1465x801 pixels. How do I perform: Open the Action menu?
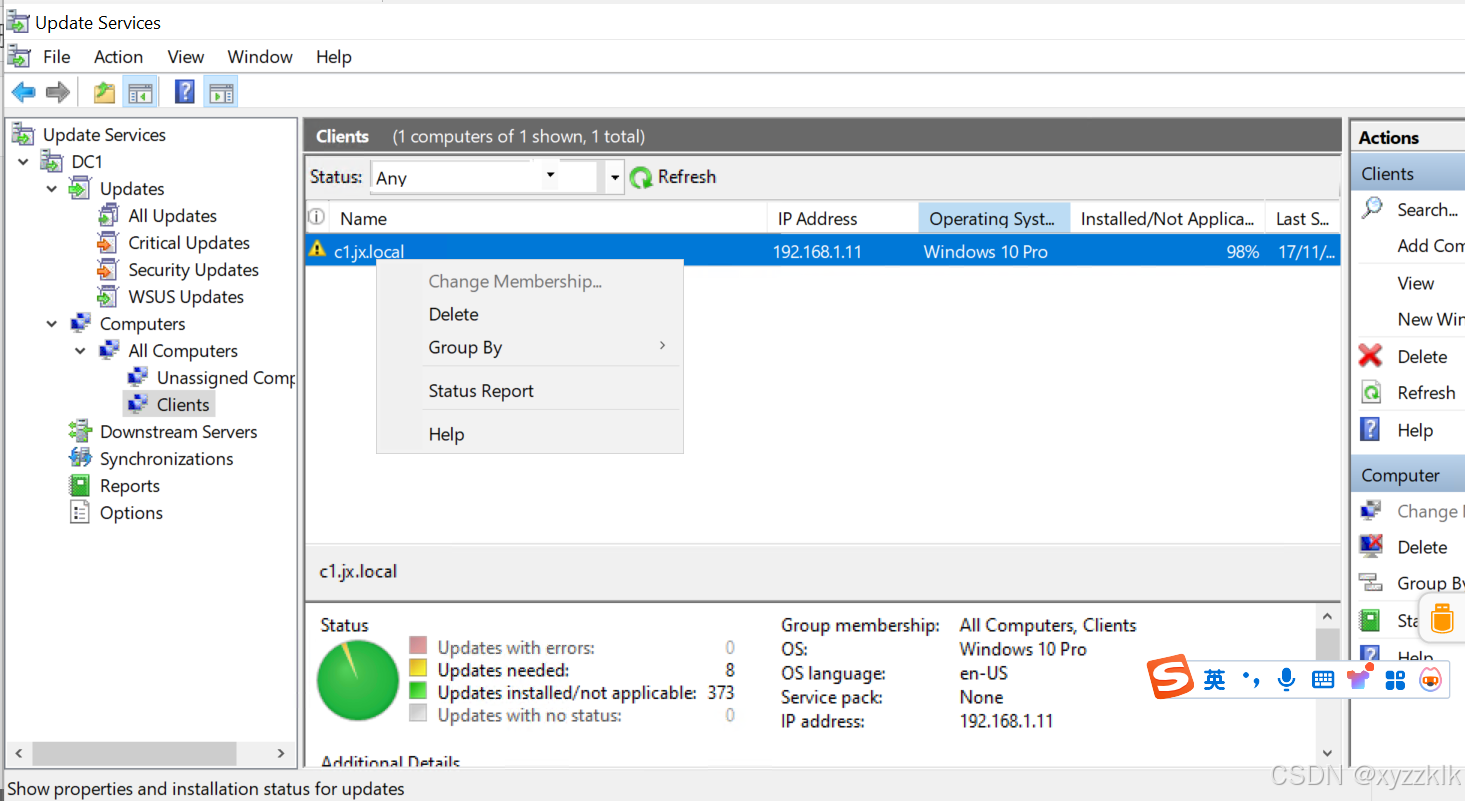pyautogui.click(x=118, y=57)
